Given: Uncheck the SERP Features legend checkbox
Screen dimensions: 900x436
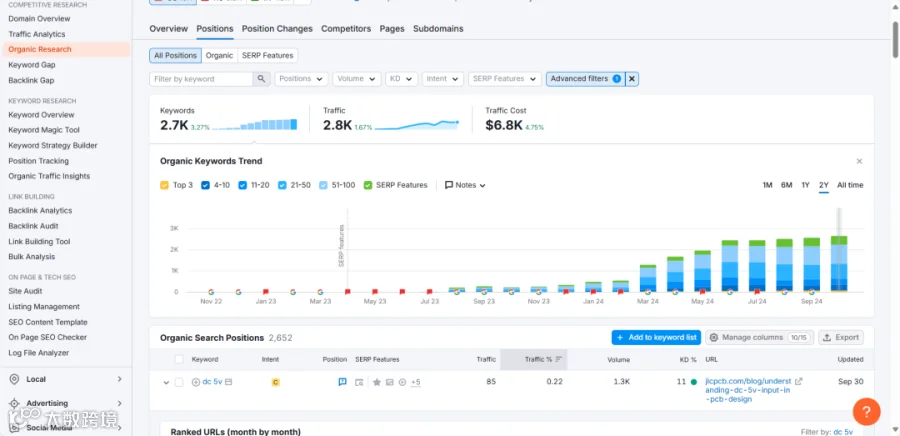Looking at the screenshot, I should (x=368, y=185).
